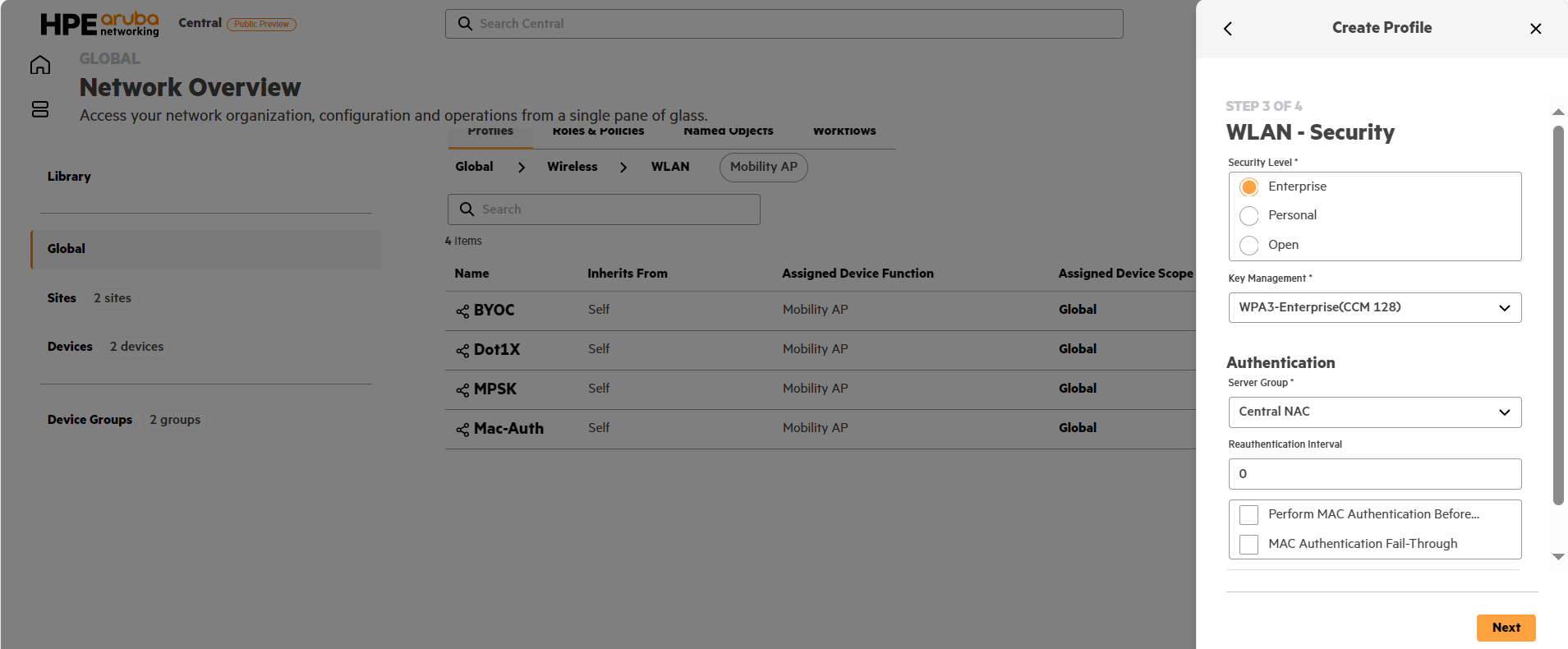Screen dimensions: 1568x649
Task: Open the Server Group dropdown
Action: [1375, 412]
